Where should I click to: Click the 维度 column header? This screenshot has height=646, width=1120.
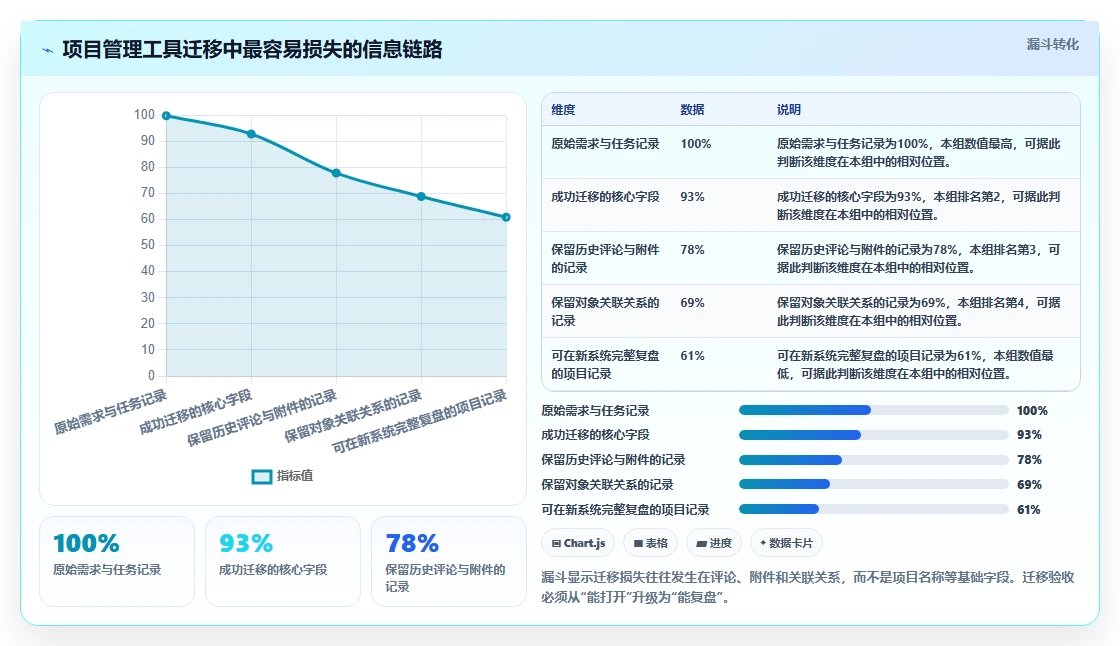coord(563,110)
